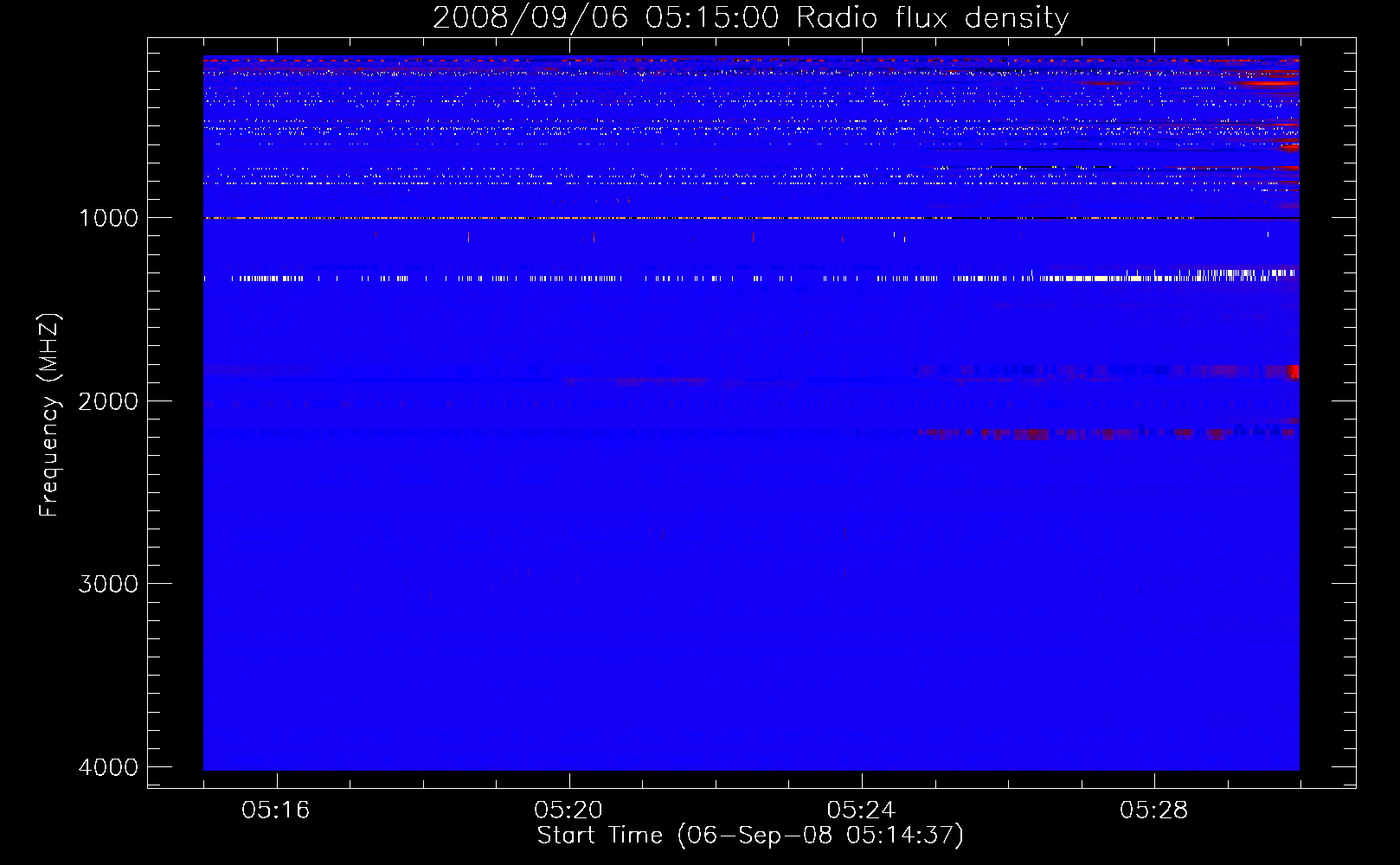Select the 4000 frequency axis label
1400x865 pixels.
[108, 767]
